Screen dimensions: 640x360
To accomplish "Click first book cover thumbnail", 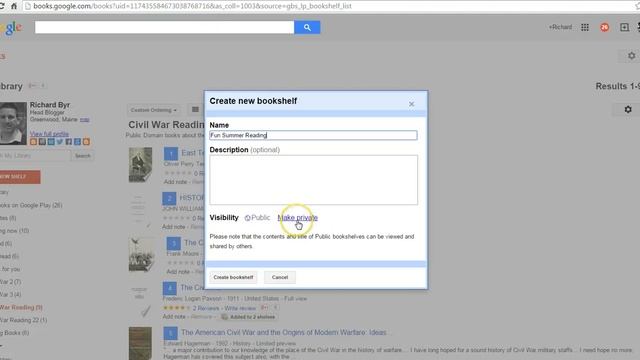I will coord(140,164).
